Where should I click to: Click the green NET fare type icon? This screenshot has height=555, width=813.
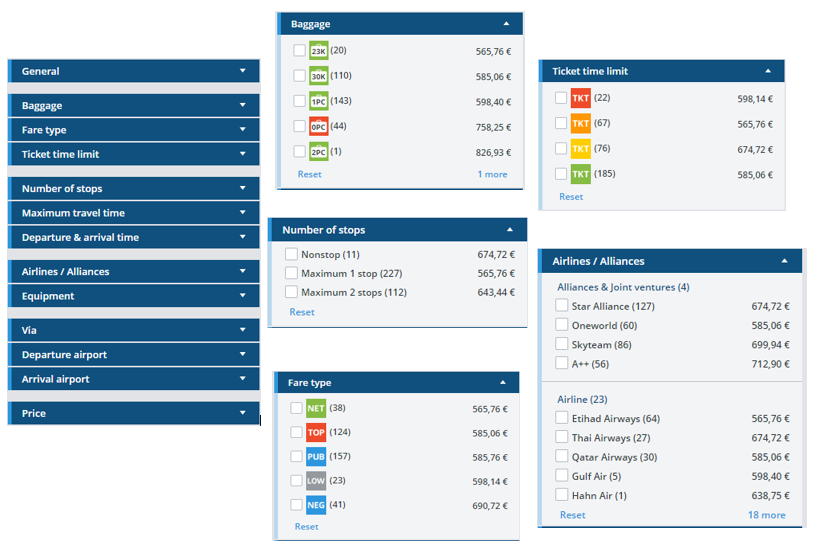coord(315,408)
